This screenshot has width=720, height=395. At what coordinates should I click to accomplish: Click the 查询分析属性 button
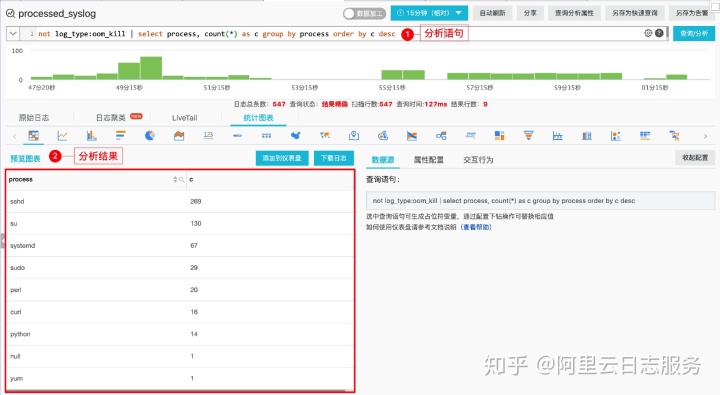[x=574, y=13]
